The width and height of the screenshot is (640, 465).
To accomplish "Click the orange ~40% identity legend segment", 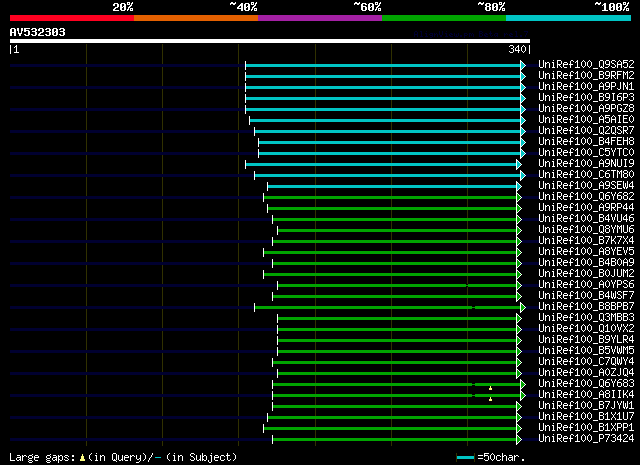I will click(196, 18).
